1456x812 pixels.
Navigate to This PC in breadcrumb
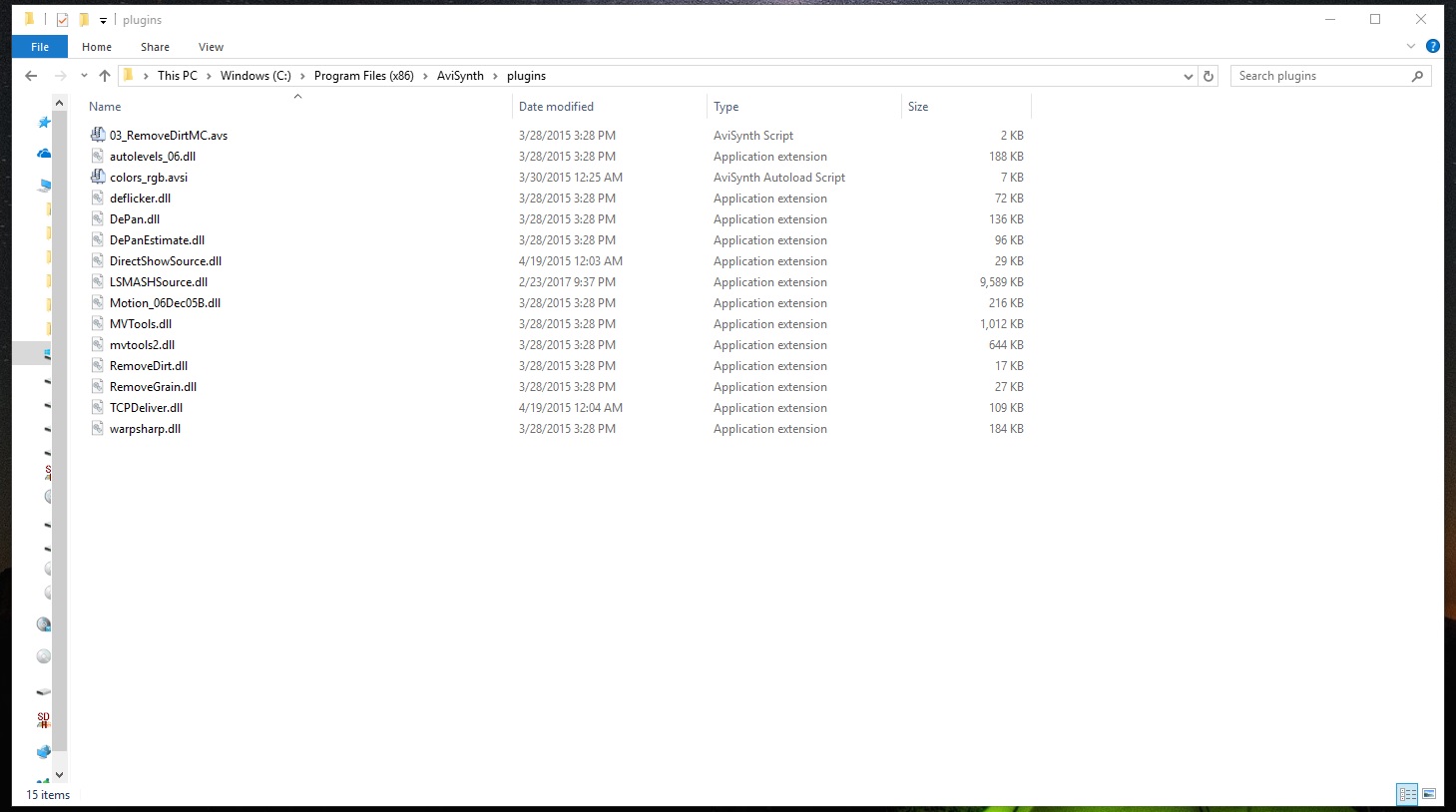point(178,76)
